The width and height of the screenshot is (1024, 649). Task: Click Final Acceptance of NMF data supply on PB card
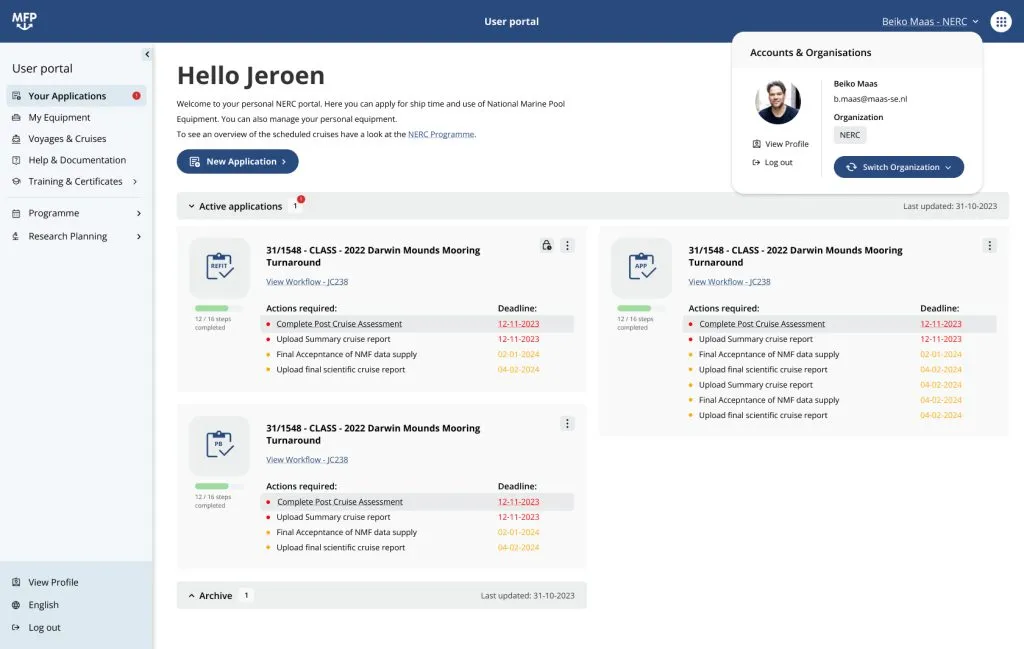coord(346,533)
